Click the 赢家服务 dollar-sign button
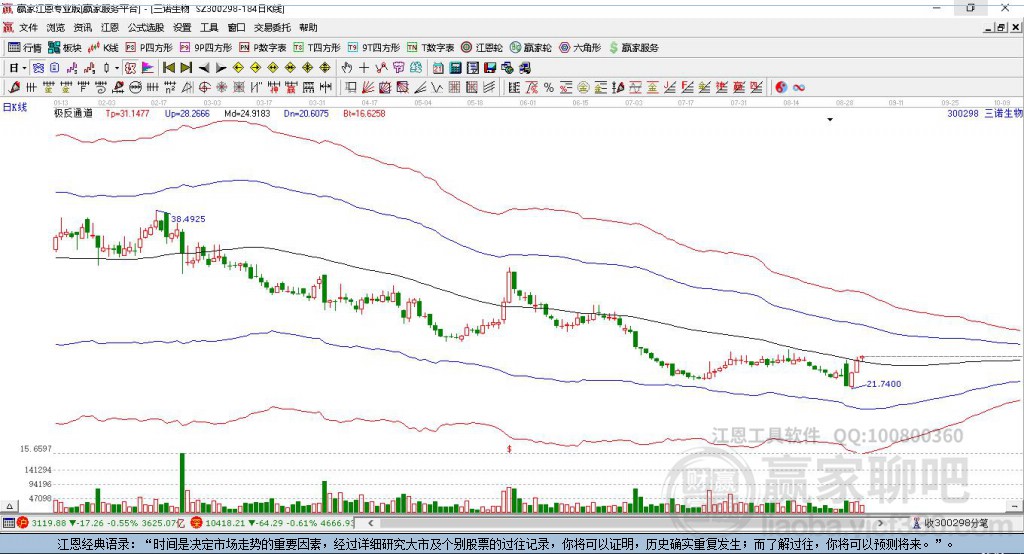 tap(633, 48)
